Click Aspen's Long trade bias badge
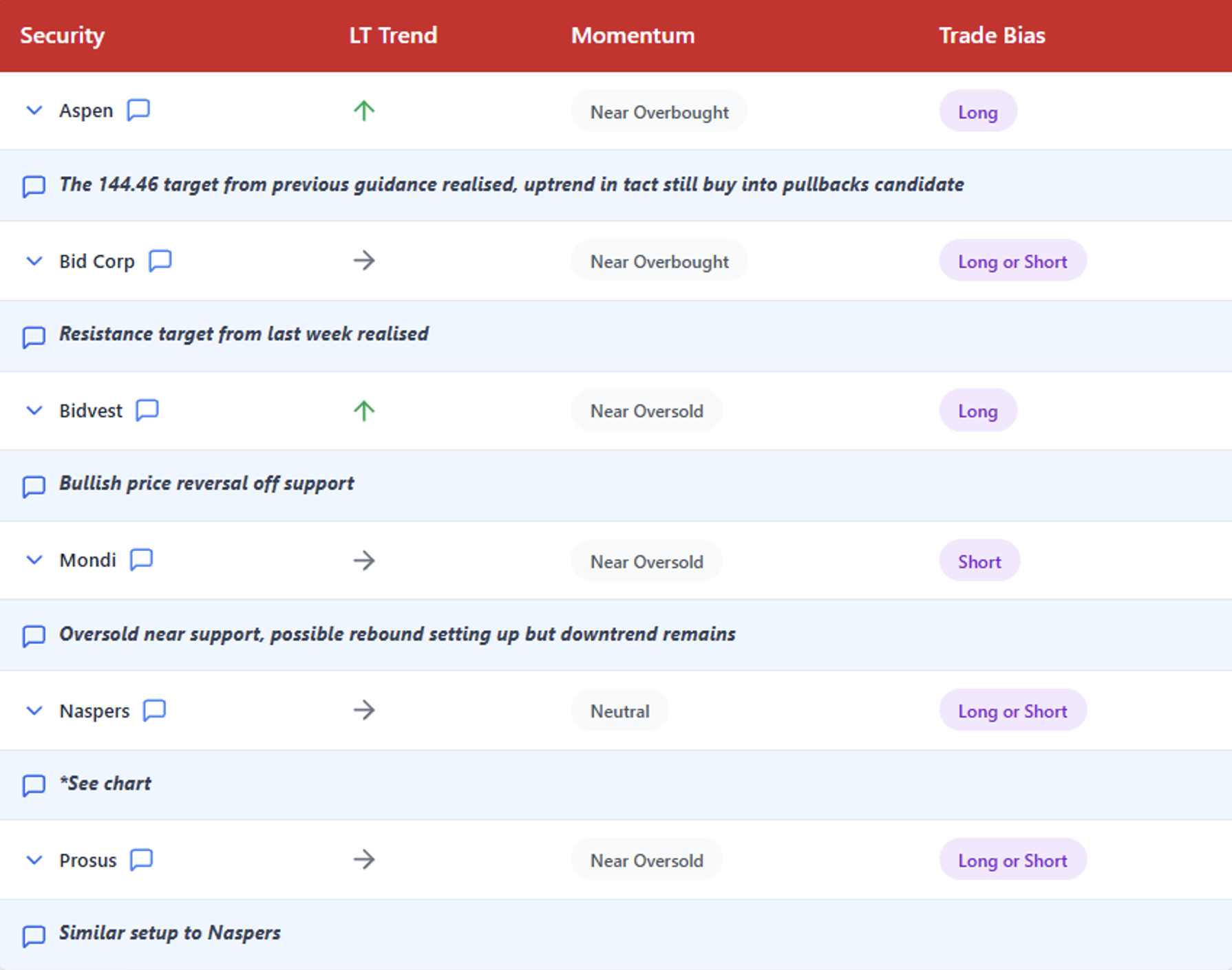 tap(977, 111)
